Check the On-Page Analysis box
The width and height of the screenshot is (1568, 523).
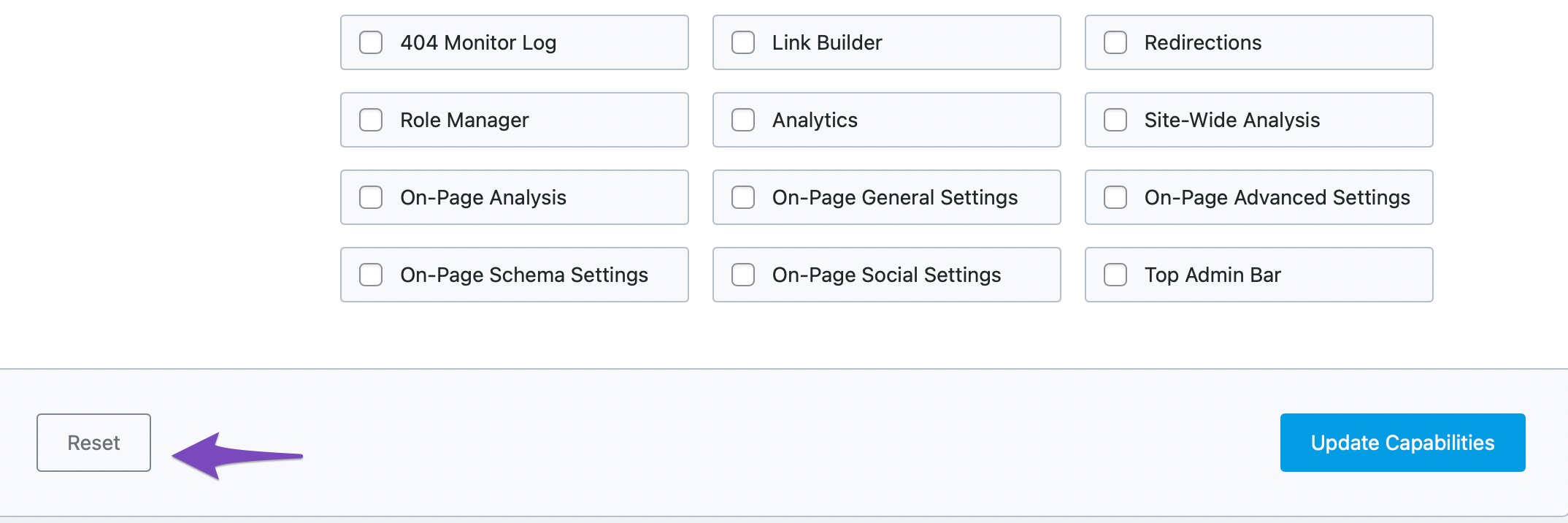click(x=371, y=197)
